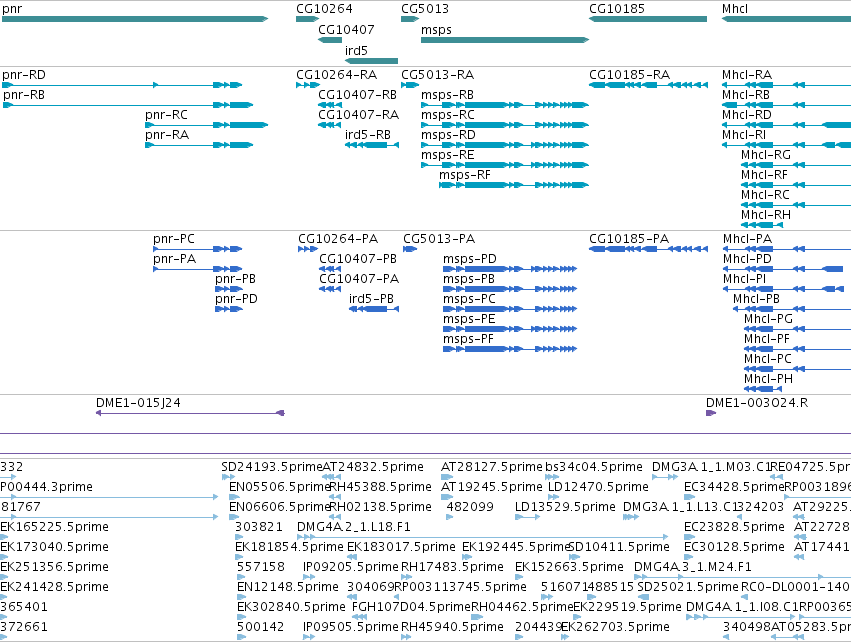Click the CG10407-RA transcript label
The width and height of the screenshot is (851, 642).
click(359, 115)
